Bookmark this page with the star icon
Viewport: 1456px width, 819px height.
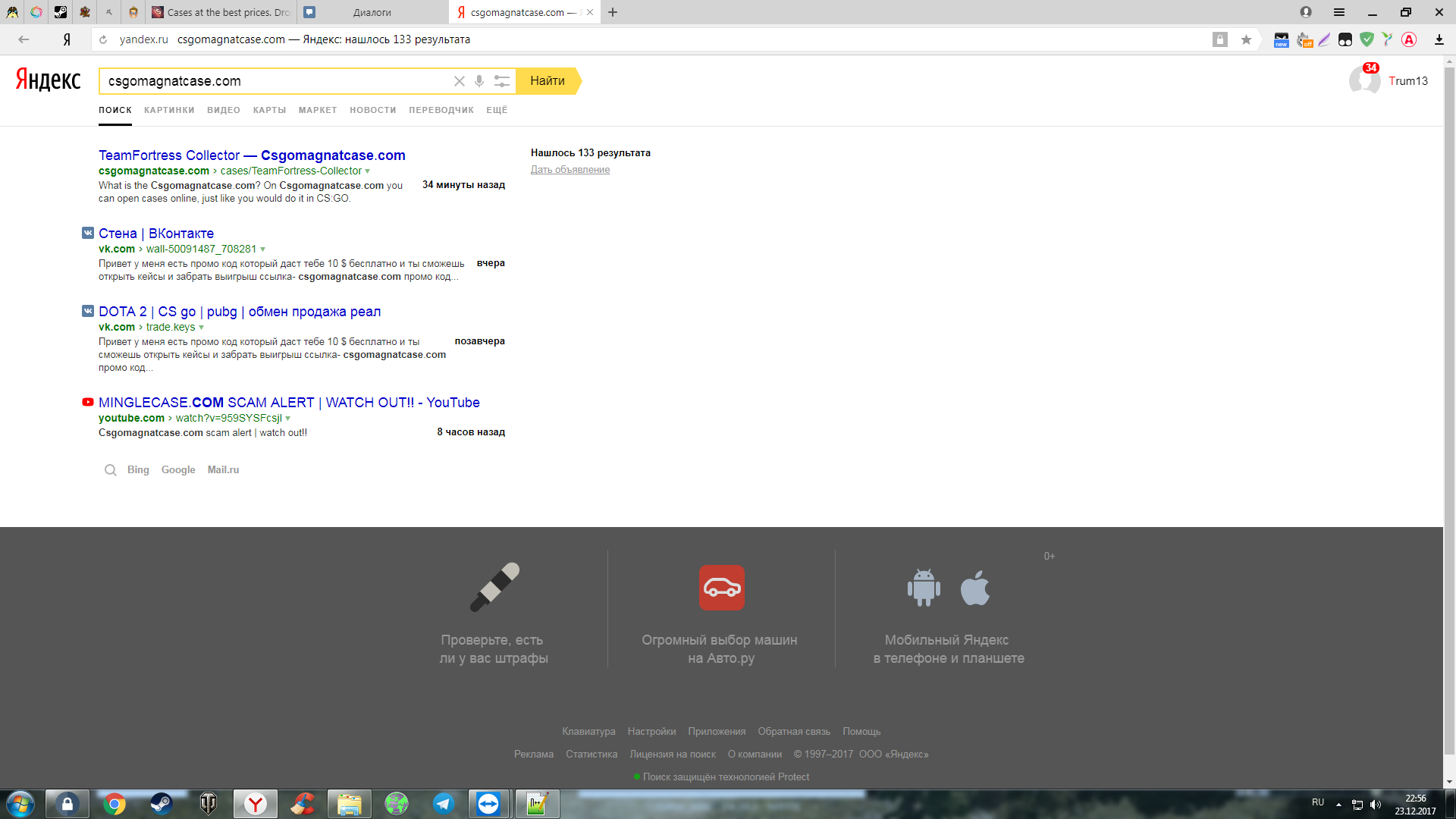1246,39
